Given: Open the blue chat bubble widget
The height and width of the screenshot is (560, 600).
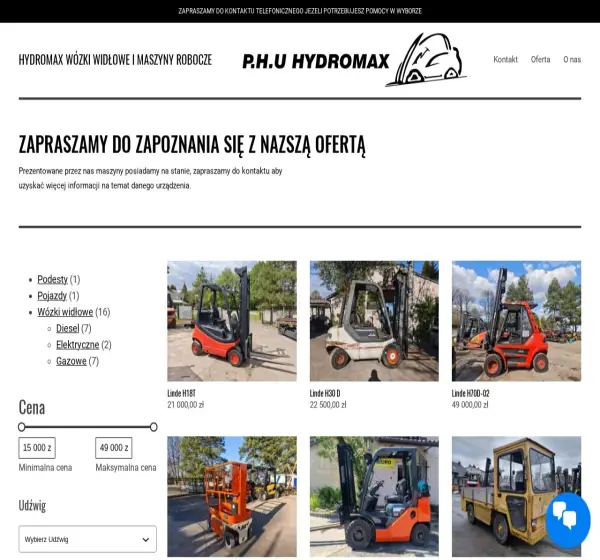Looking at the screenshot, I should click(568, 520).
